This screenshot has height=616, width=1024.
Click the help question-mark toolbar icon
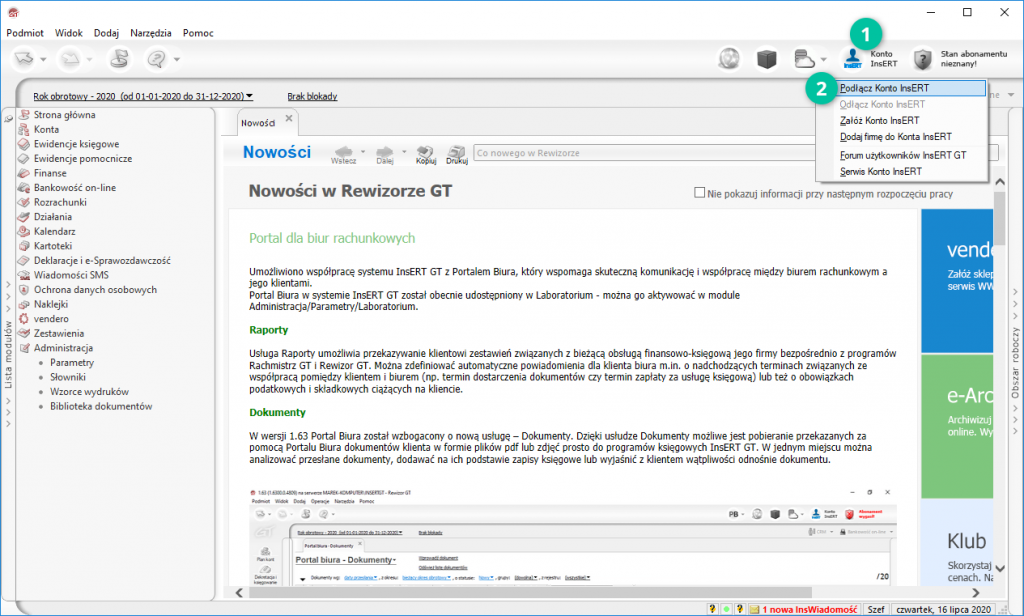tap(156, 59)
